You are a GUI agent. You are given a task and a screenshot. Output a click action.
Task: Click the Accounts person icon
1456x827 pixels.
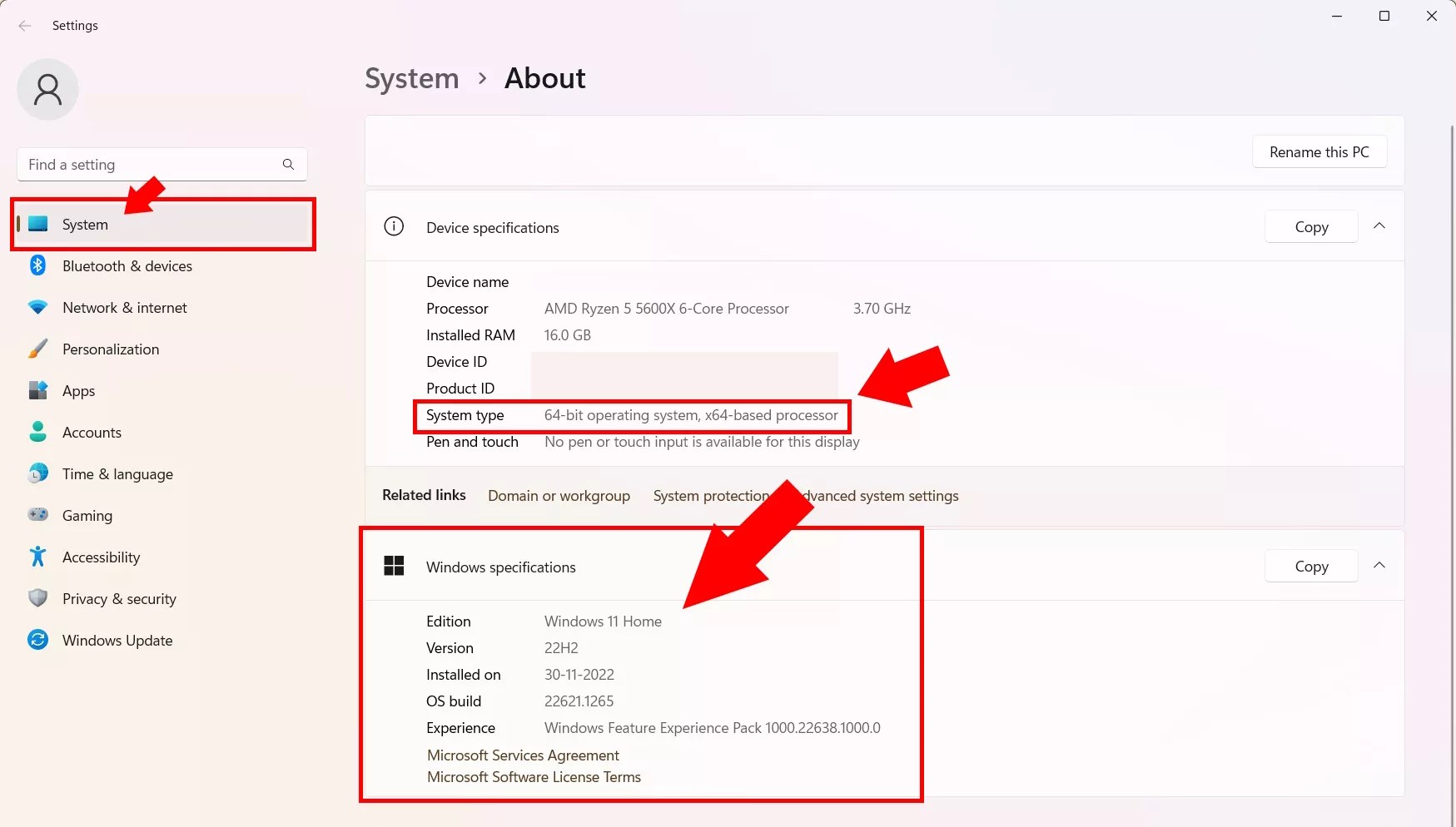(37, 432)
